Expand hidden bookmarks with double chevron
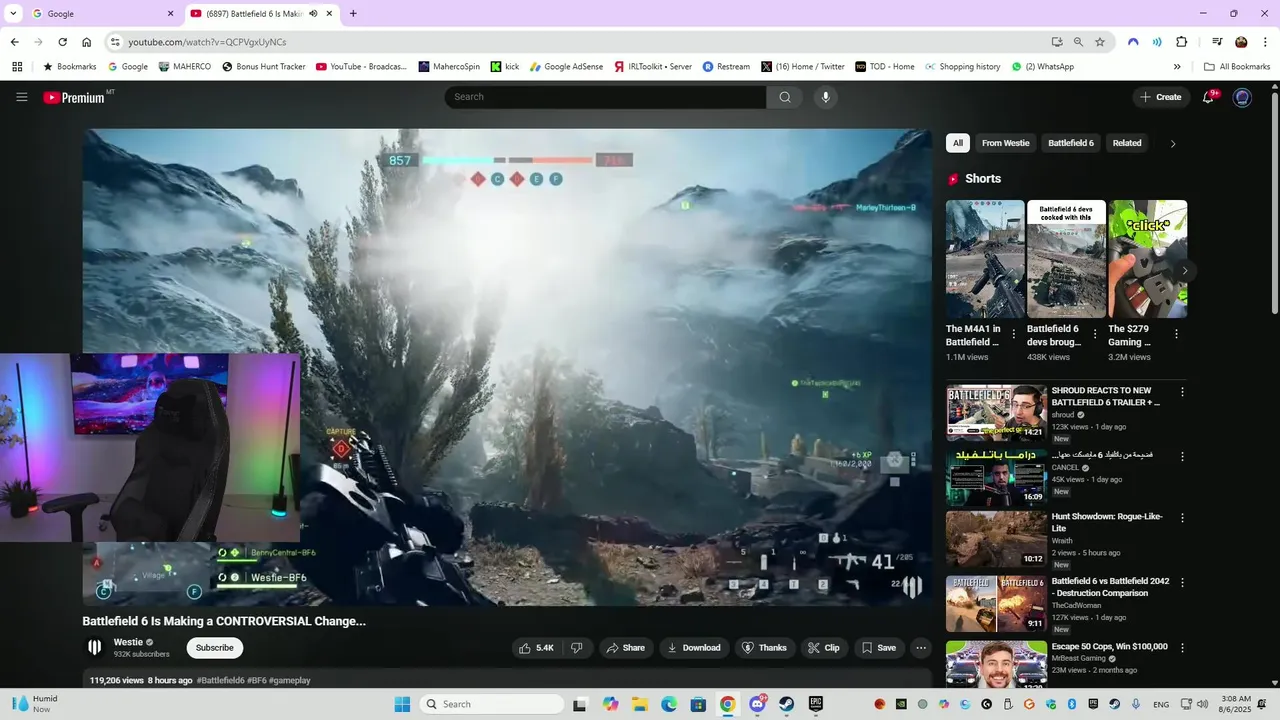The height and width of the screenshot is (720, 1280). click(1177, 67)
